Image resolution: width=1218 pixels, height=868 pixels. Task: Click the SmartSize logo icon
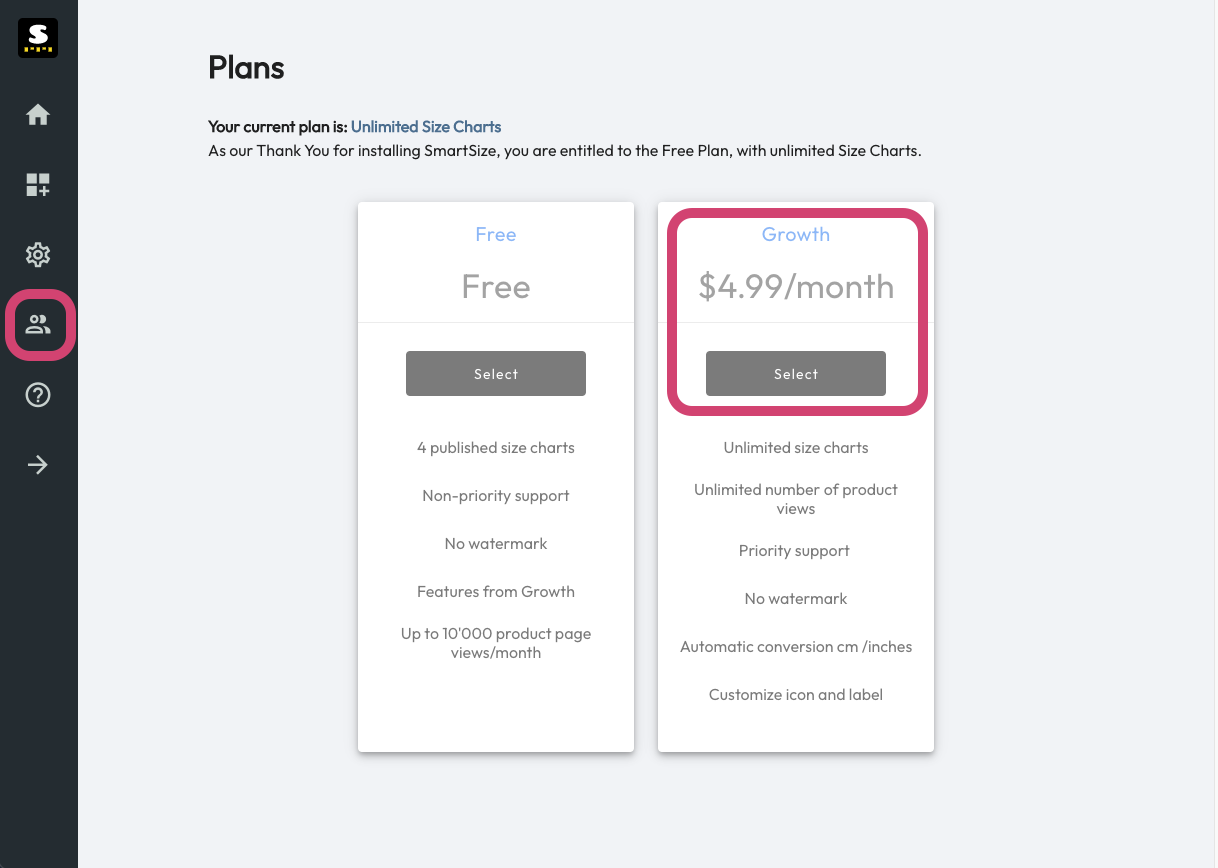38,38
